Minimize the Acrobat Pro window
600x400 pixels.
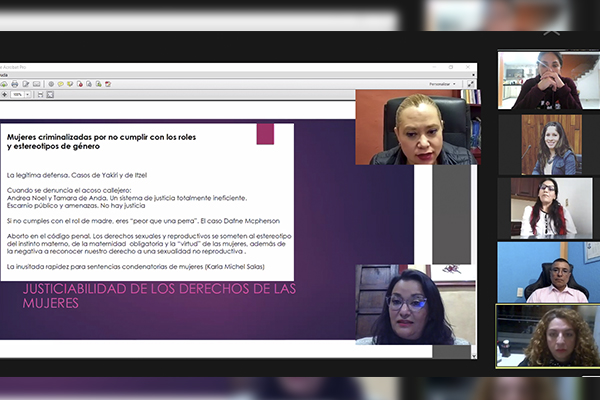(x=434, y=67)
